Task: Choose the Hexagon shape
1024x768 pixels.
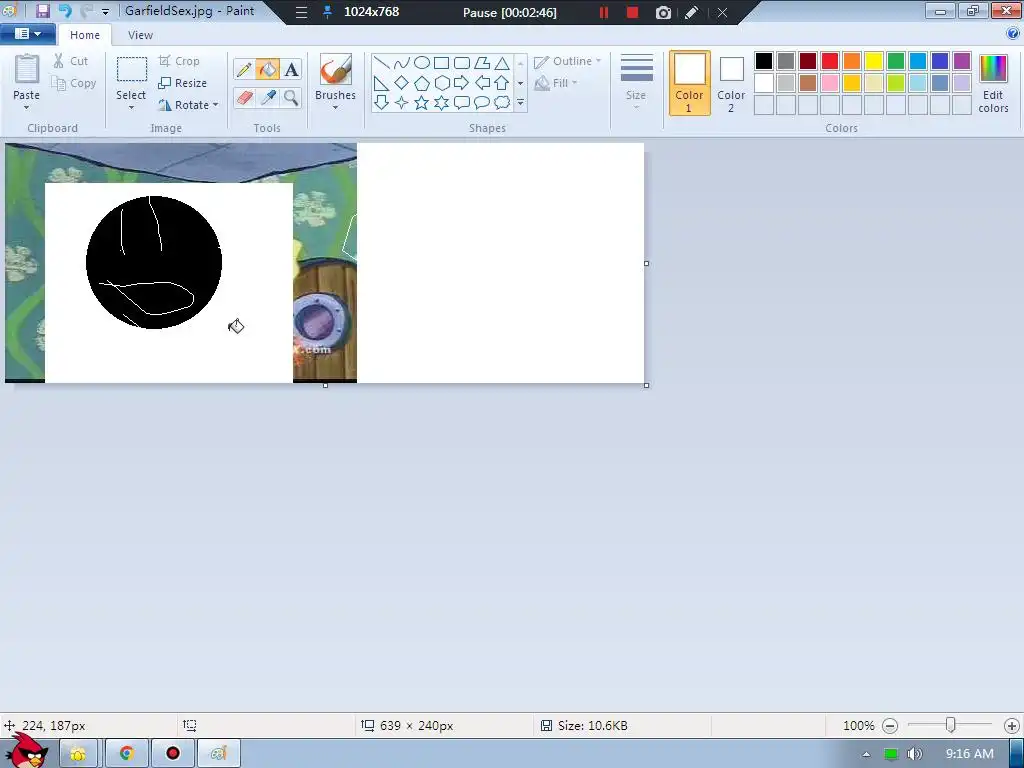Action: (441, 83)
